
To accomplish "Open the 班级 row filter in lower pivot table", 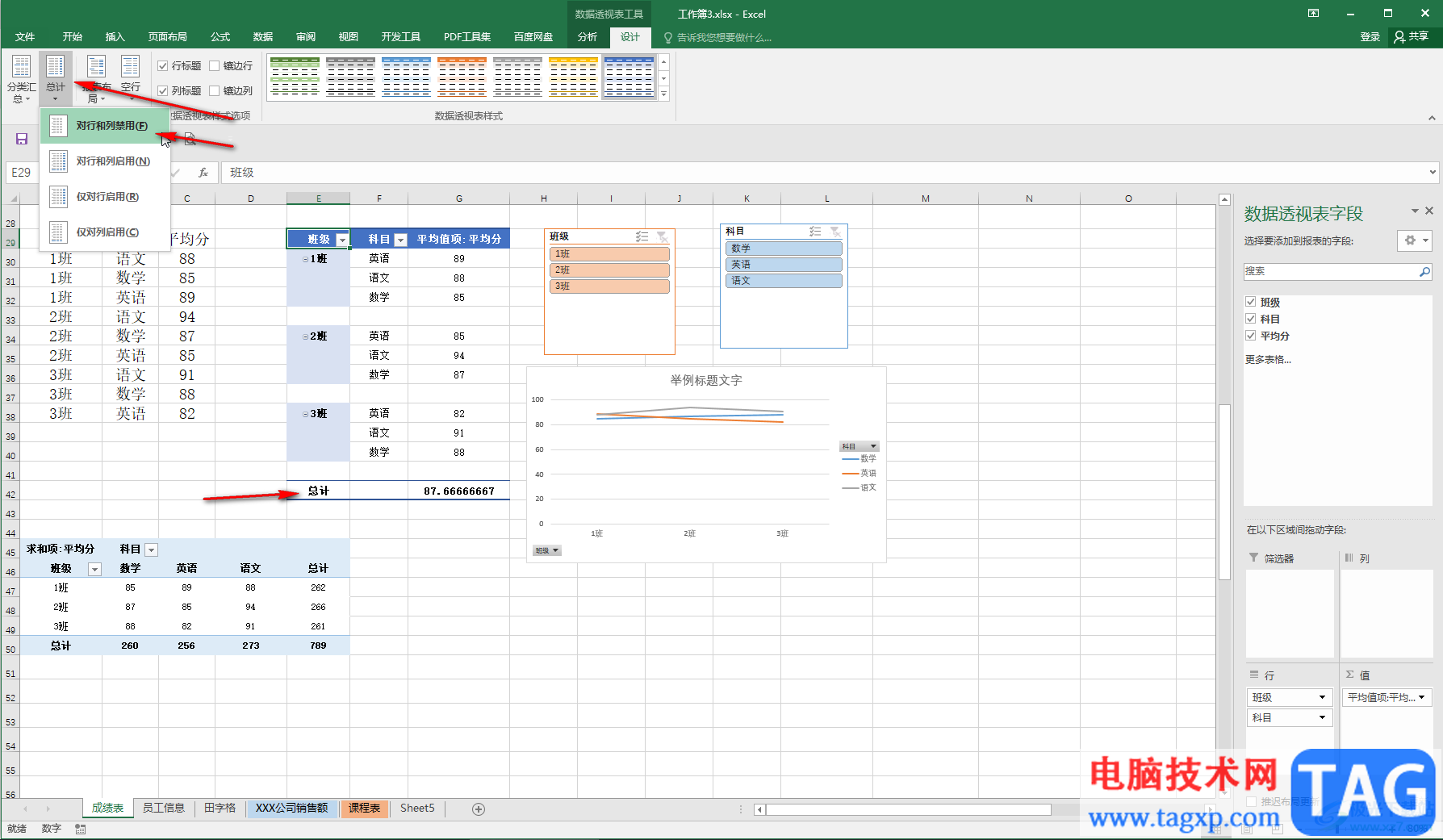I will pyautogui.click(x=94, y=569).
